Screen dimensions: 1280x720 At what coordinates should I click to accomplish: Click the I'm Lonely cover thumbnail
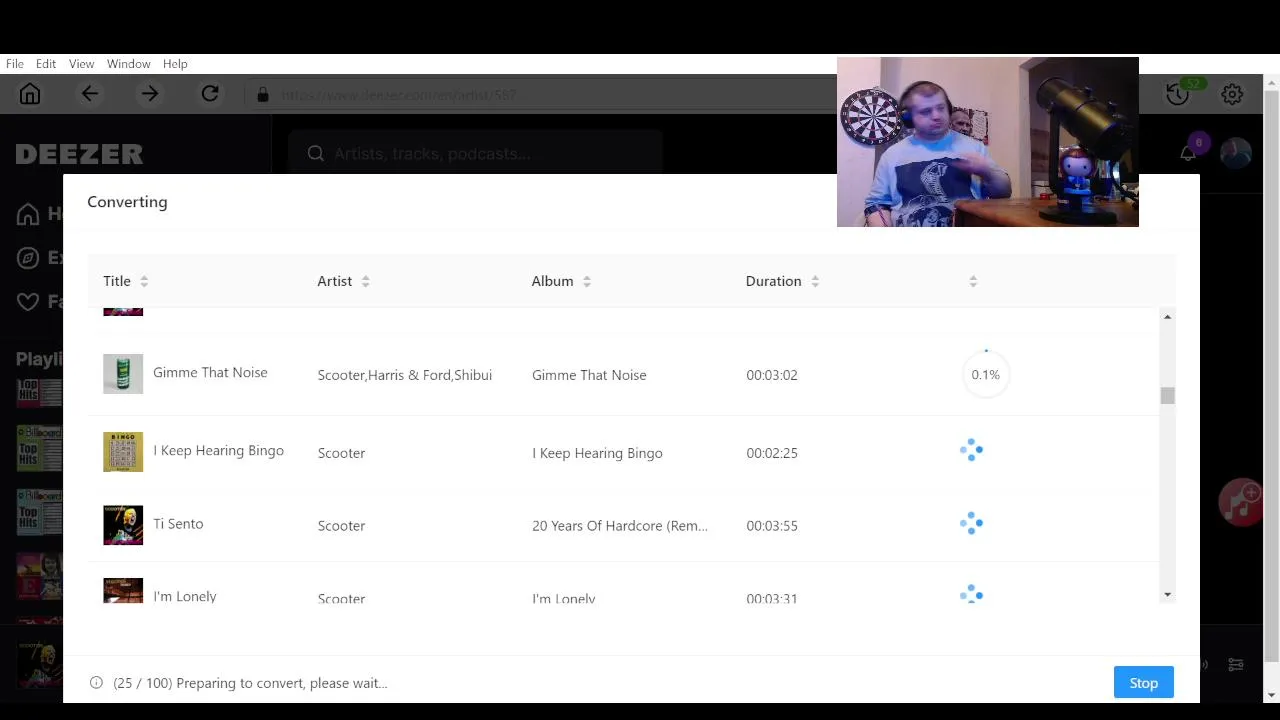coord(123,591)
